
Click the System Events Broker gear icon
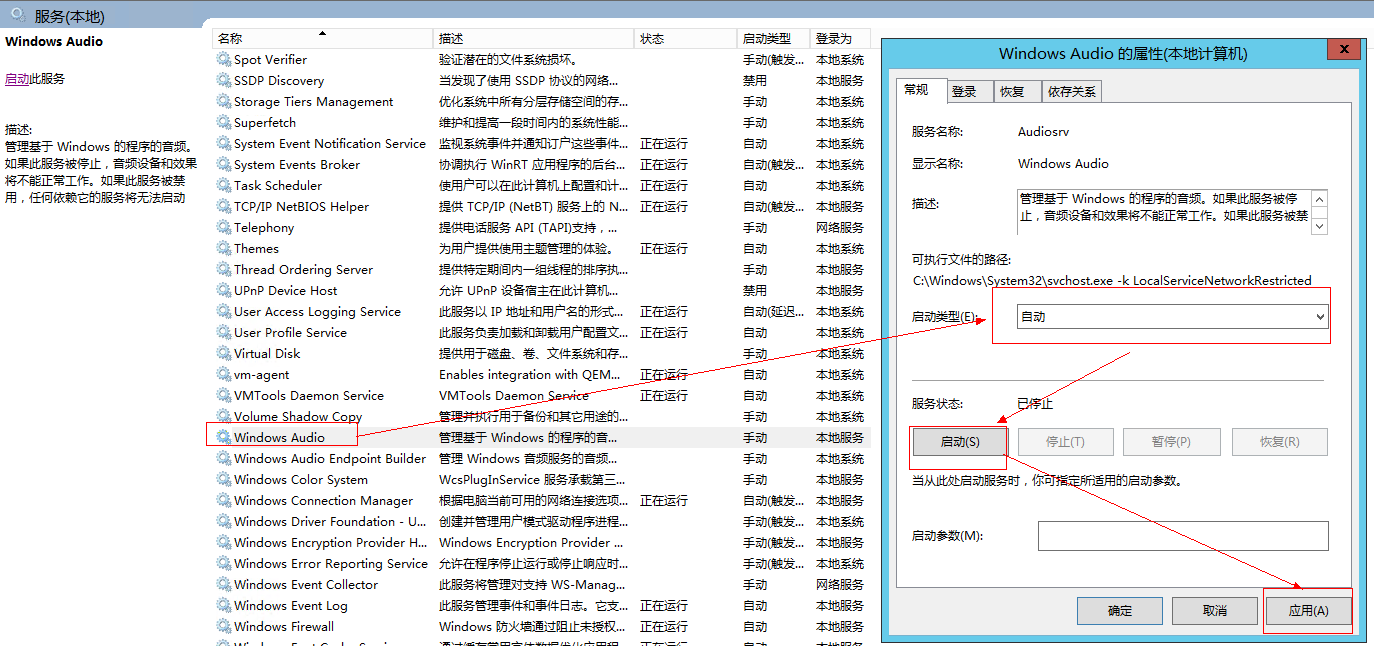click(223, 165)
